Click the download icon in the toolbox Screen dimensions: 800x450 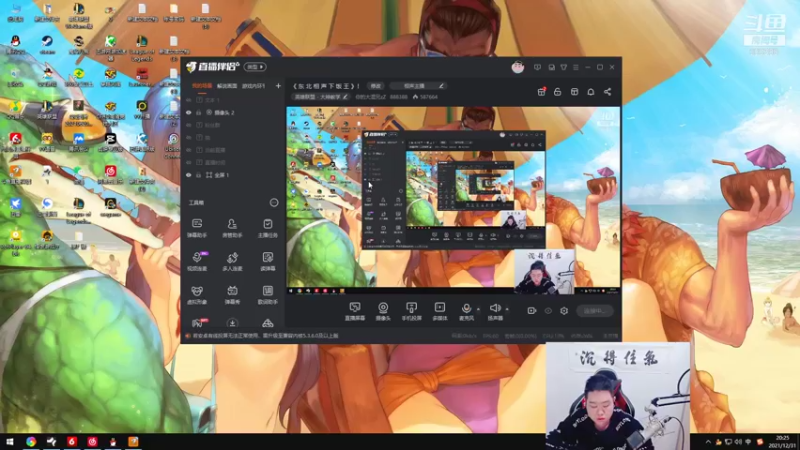click(x=232, y=323)
